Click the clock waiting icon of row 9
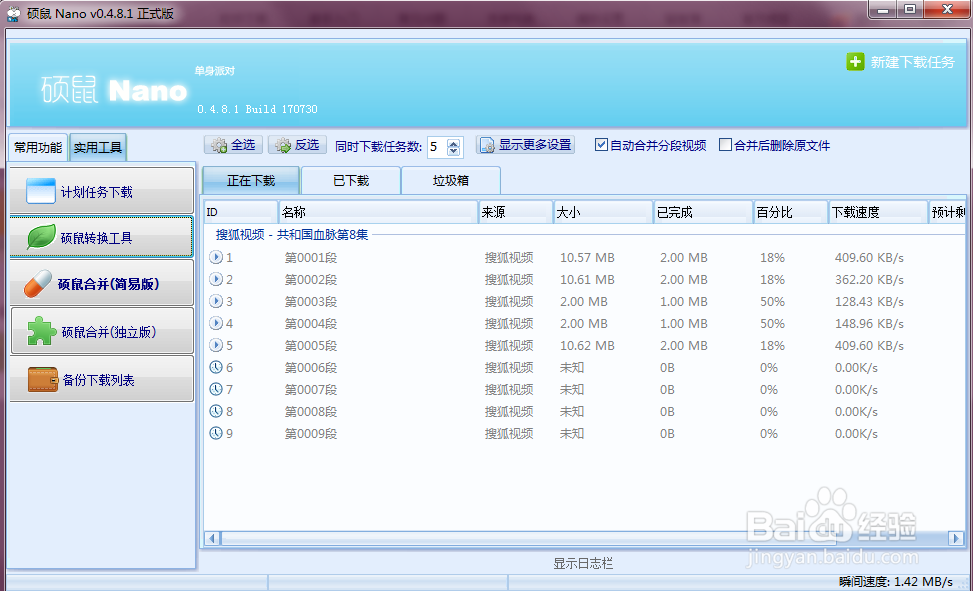Screen dimensions: 973x591 tap(215, 433)
